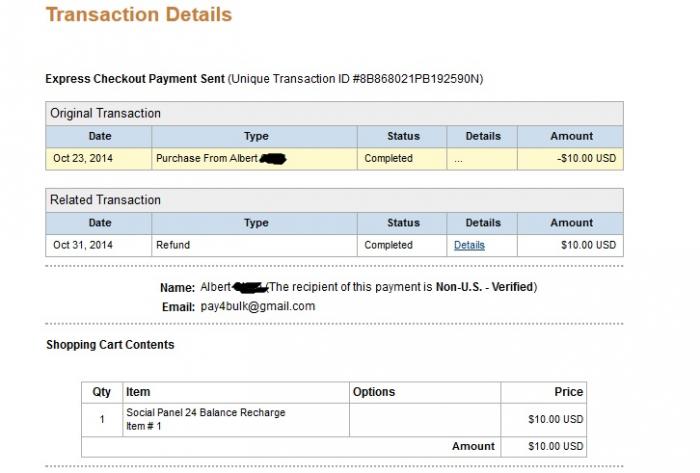This screenshot has height=473, width=700.
Task: Open the Refund Details link
Action: point(469,245)
